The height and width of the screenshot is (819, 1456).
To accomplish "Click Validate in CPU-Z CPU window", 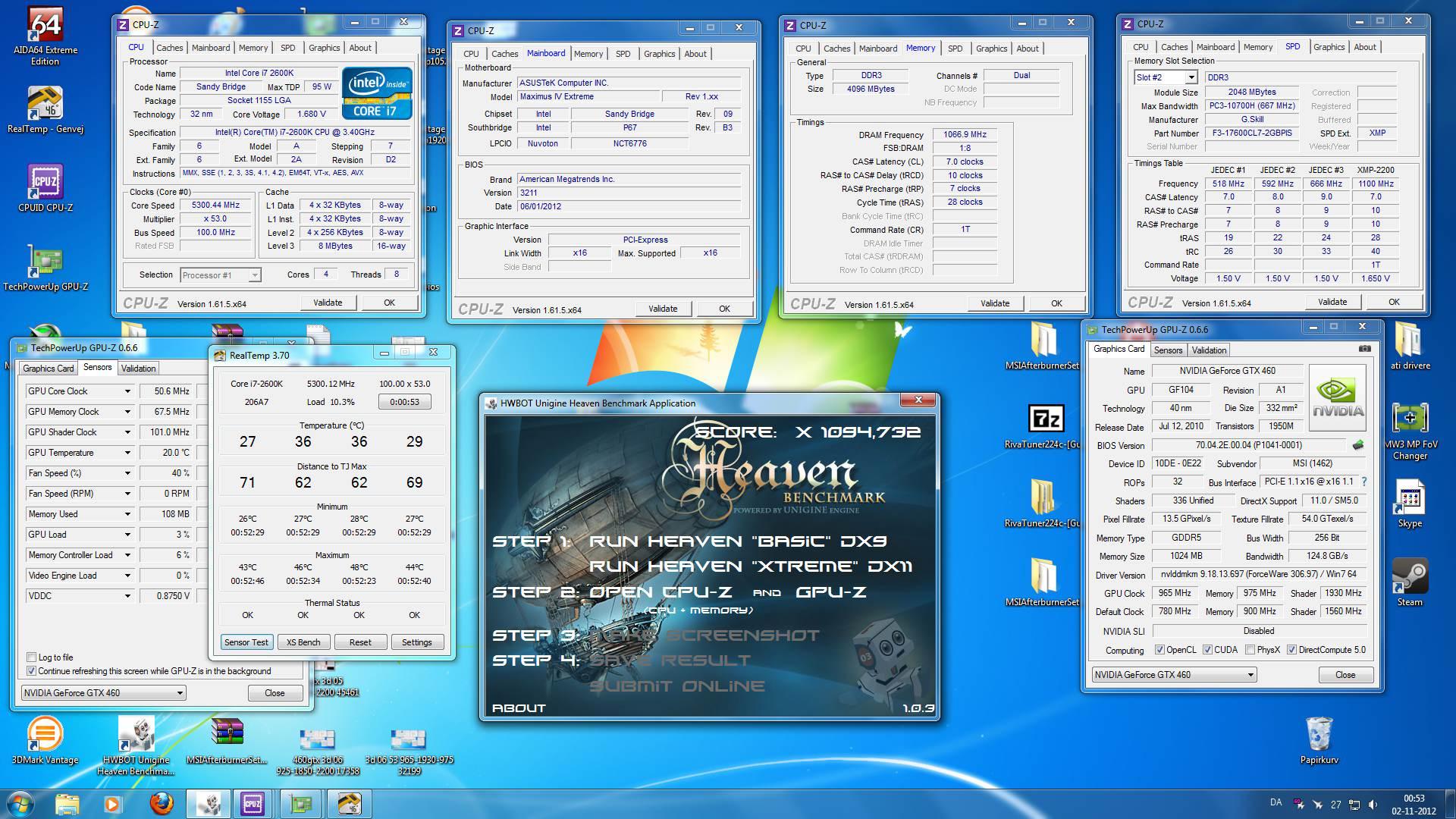I will [328, 303].
